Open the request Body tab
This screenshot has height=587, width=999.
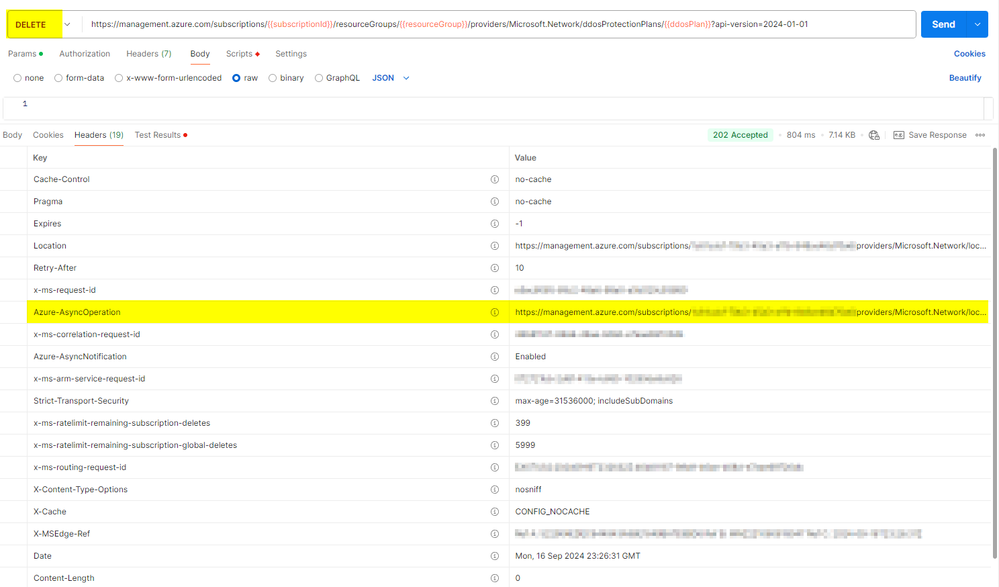pos(200,54)
